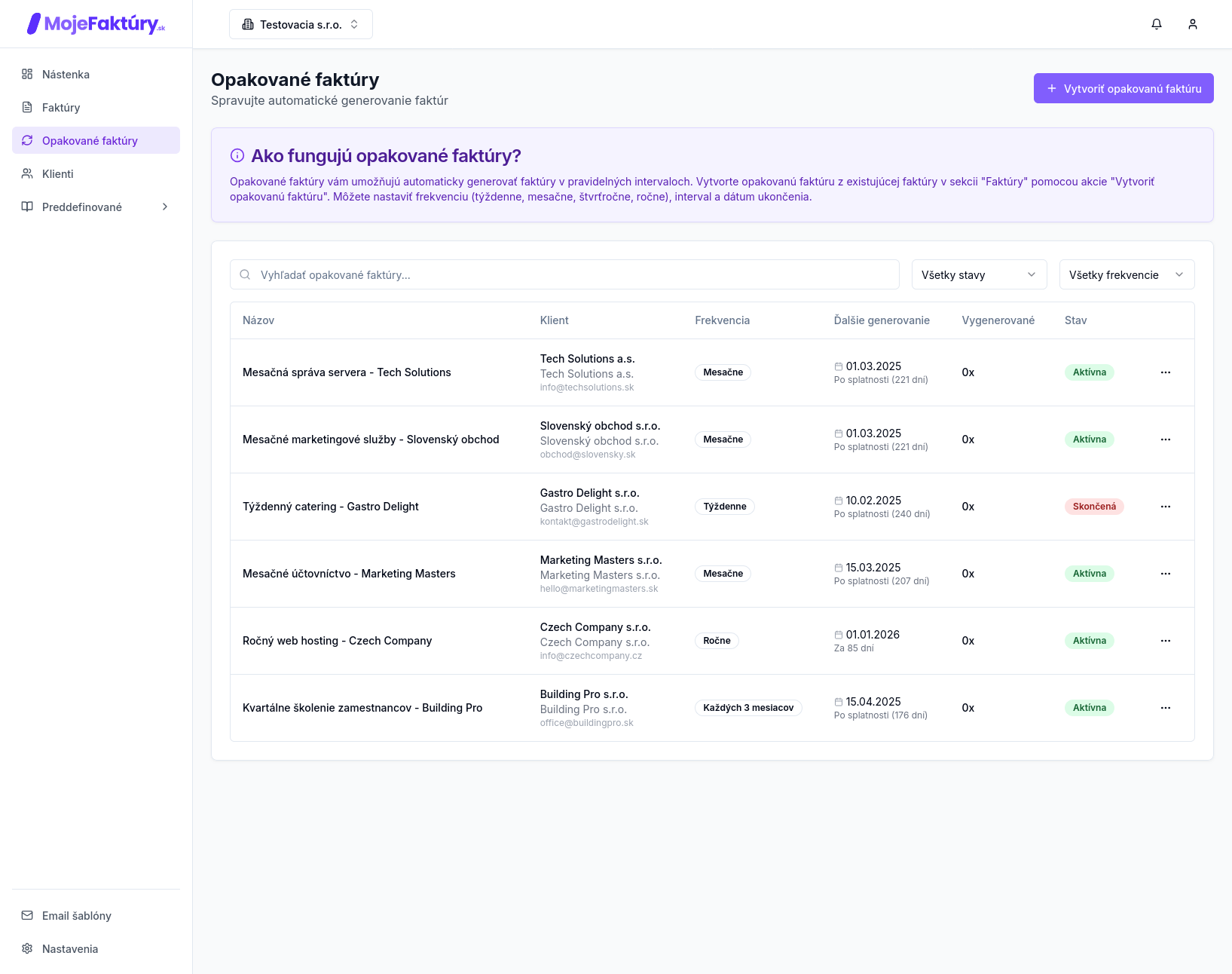The height and width of the screenshot is (974, 1232).
Task: Click the notifications bell icon
Action: pyautogui.click(x=1156, y=24)
